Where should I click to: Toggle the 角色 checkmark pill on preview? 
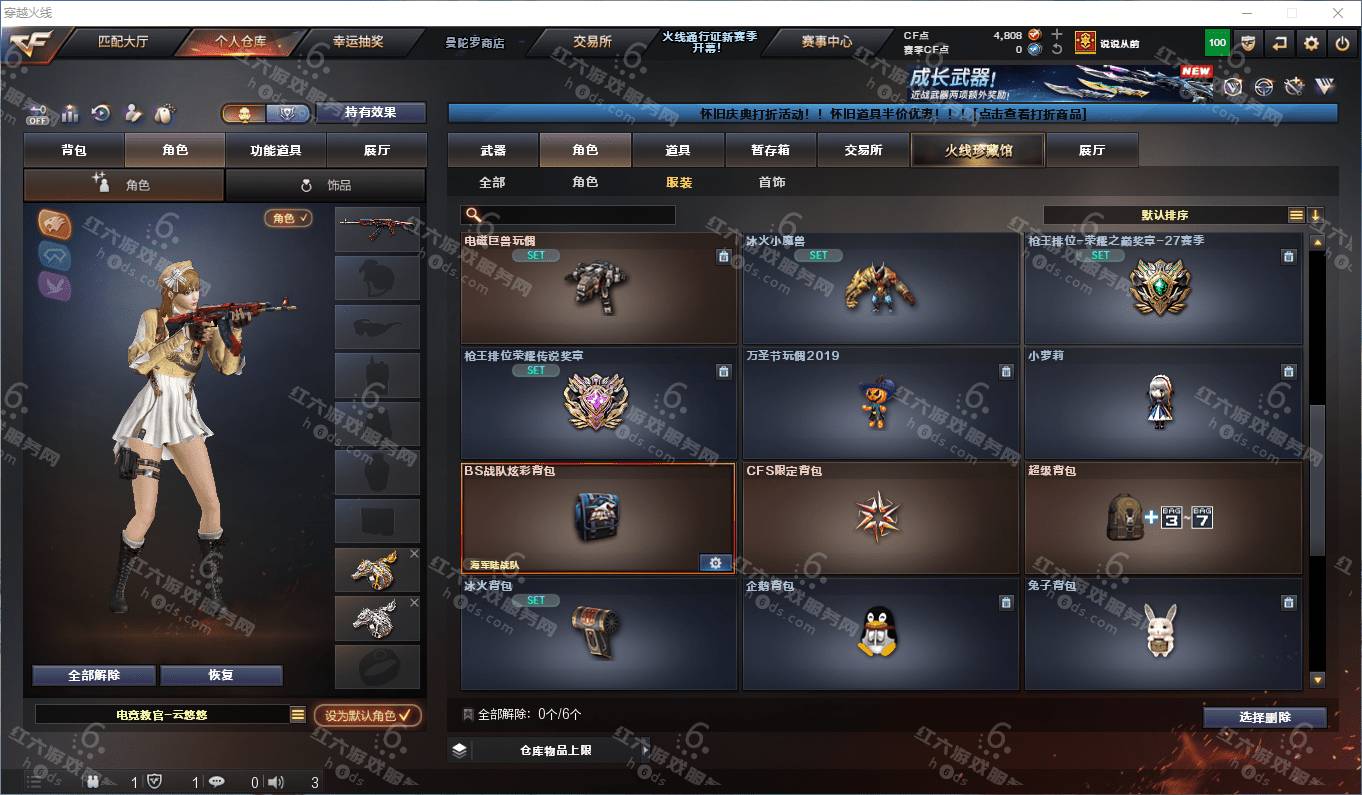tap(288, 217)
